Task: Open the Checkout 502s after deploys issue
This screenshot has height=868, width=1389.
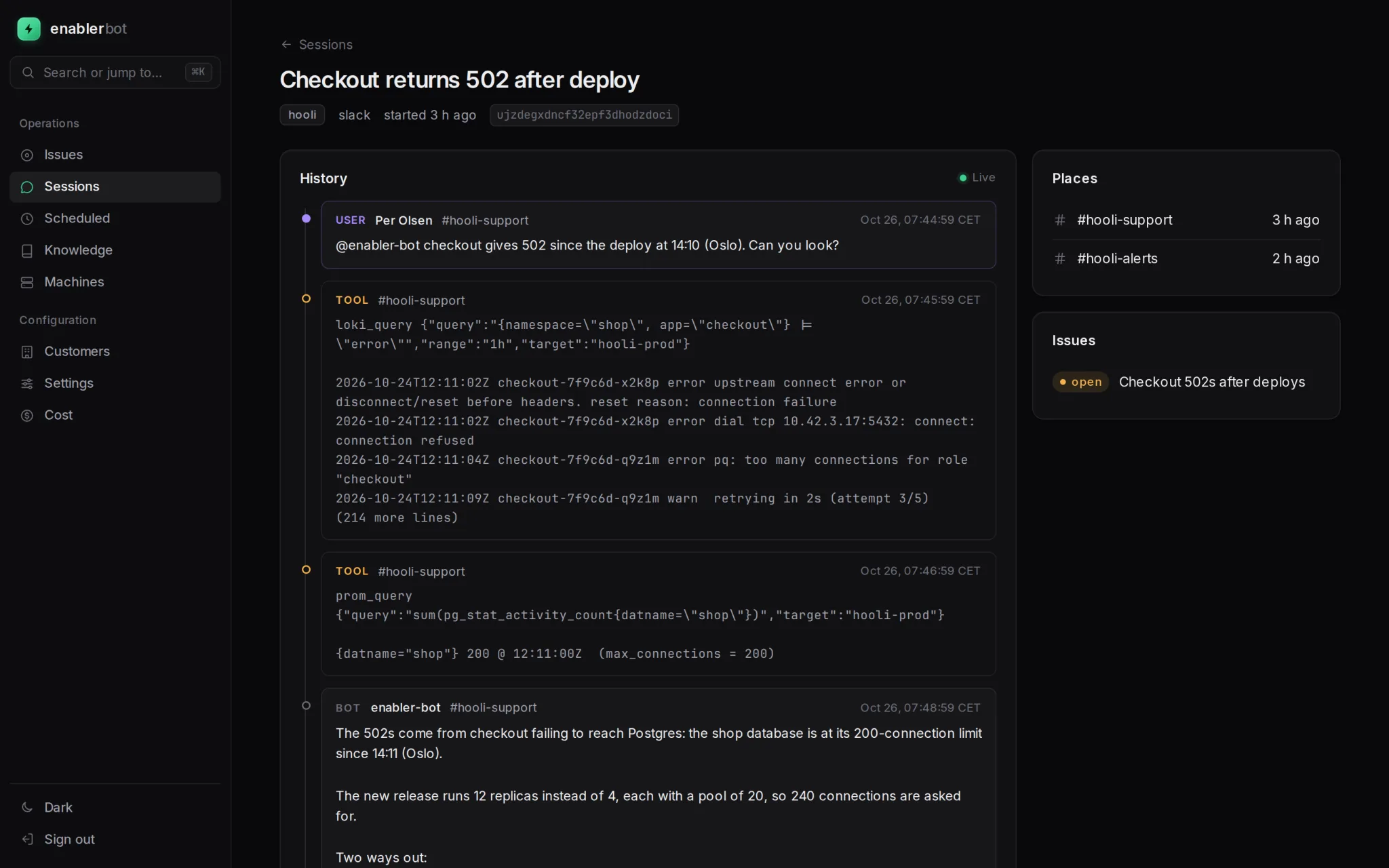Action: point(1211,382)
